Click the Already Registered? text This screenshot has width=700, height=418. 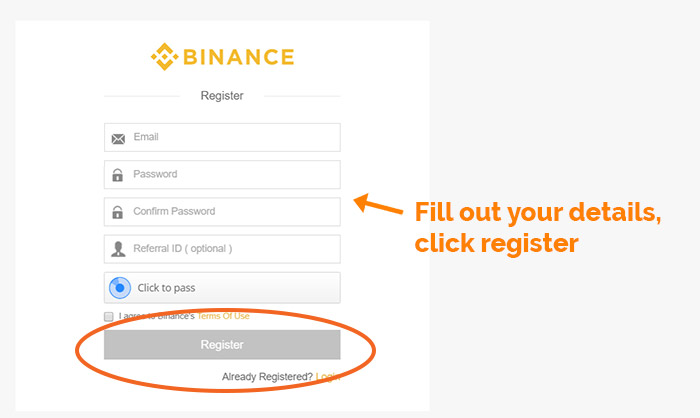267,376
